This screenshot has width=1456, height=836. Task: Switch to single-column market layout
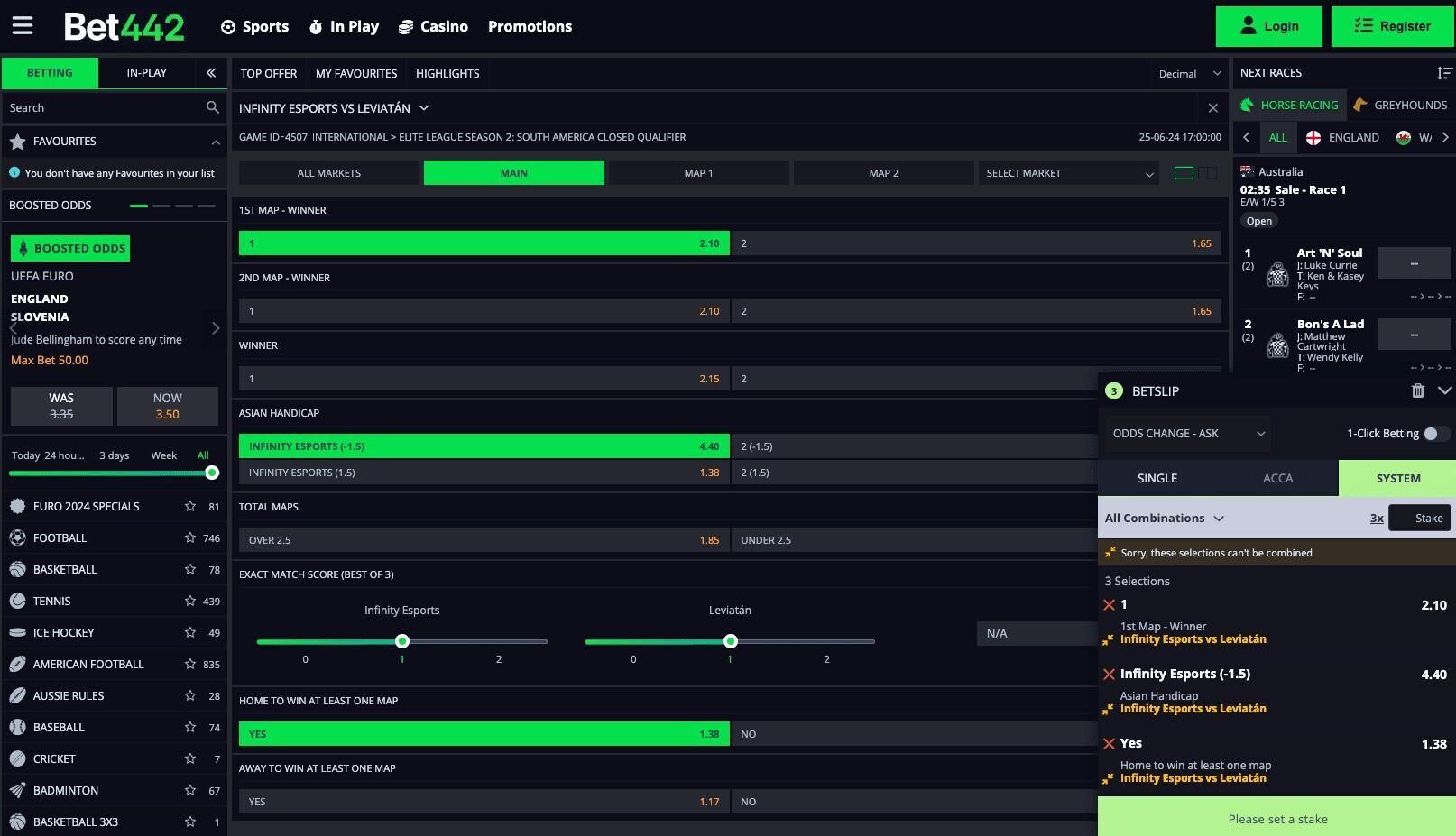click(x=1184, y=173)
